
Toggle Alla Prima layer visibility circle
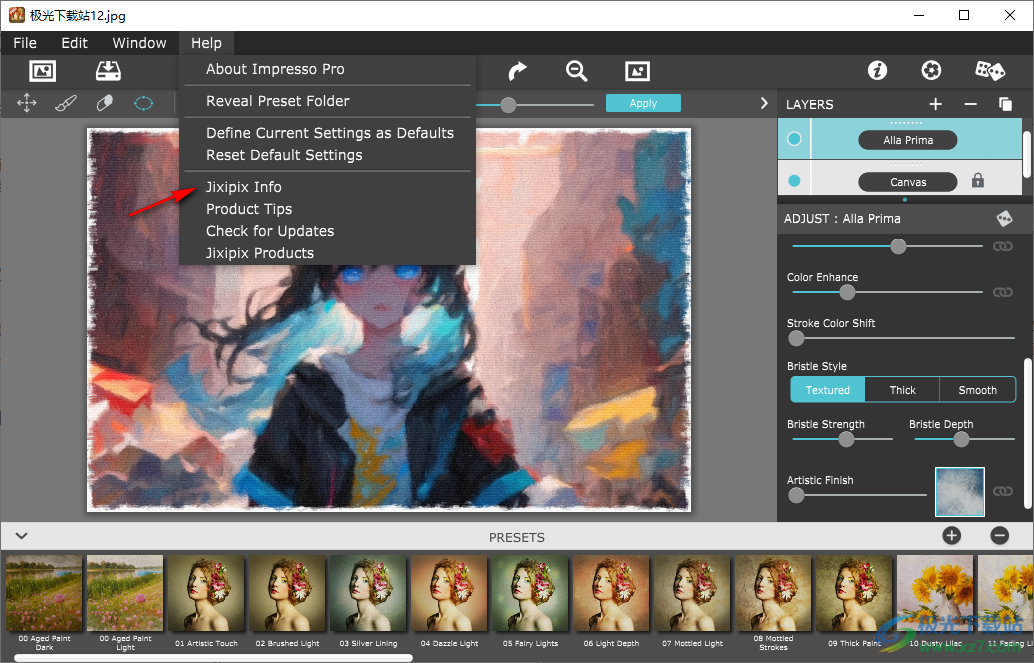coord(794,139)
